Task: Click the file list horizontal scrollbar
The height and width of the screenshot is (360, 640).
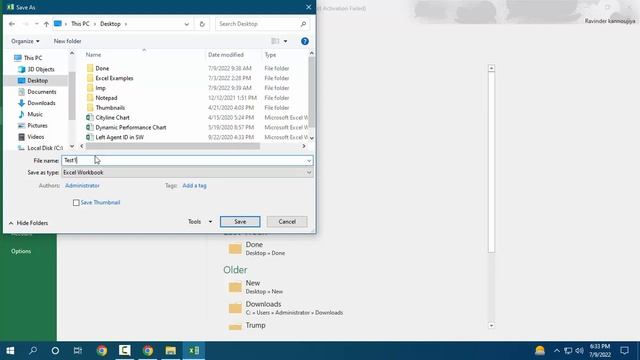Action: (173, 146)
